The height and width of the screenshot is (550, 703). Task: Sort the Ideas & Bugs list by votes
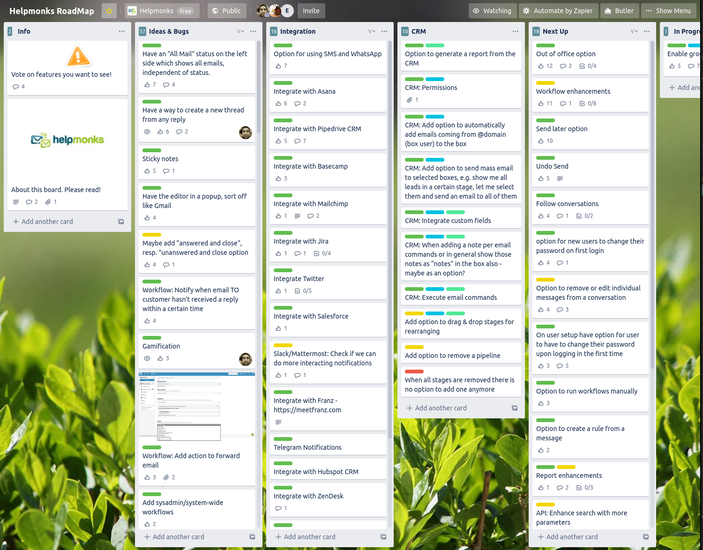click(x=240, y=31)
